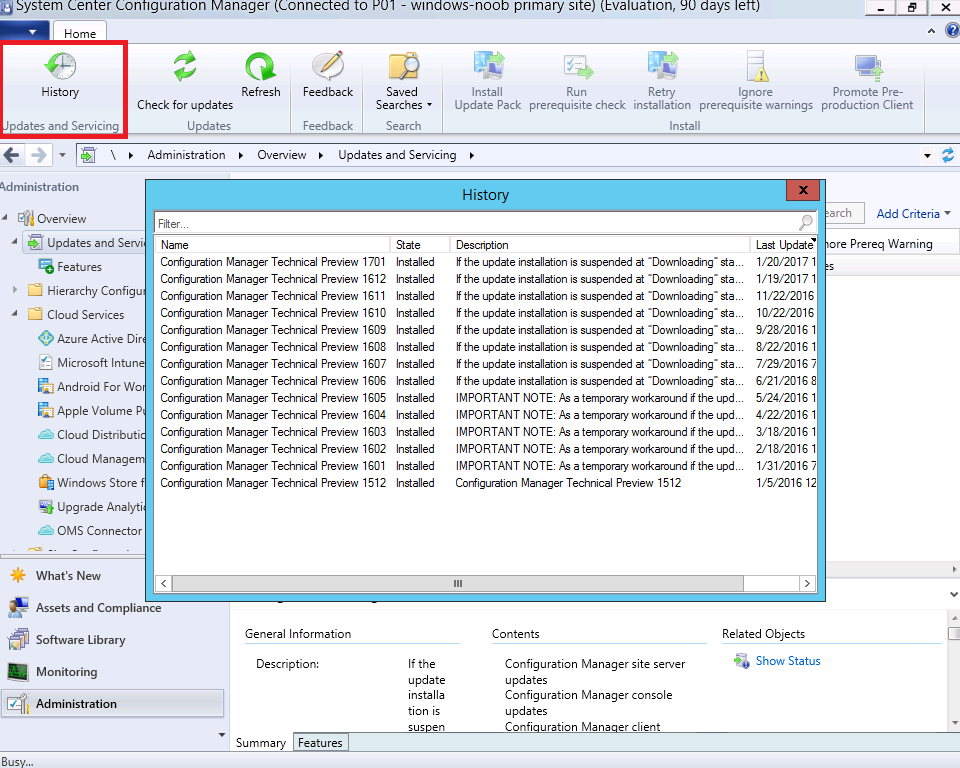Open navigation history dropdown arrow
Image resolution: width=960 pixels, height=768 pixels.
point(62,156)
